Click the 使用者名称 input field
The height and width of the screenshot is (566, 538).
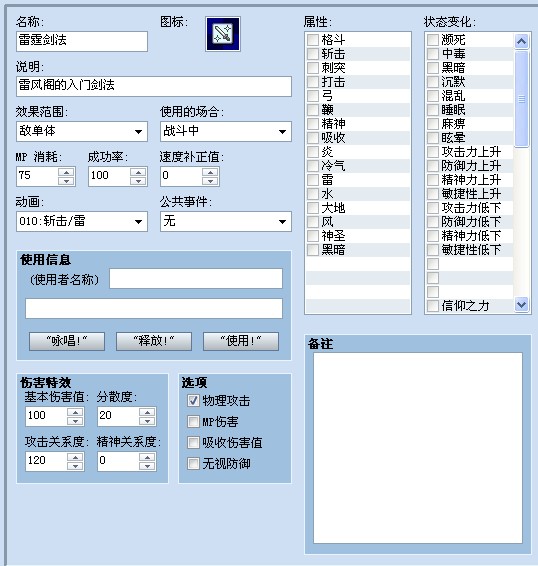[196, 278]
